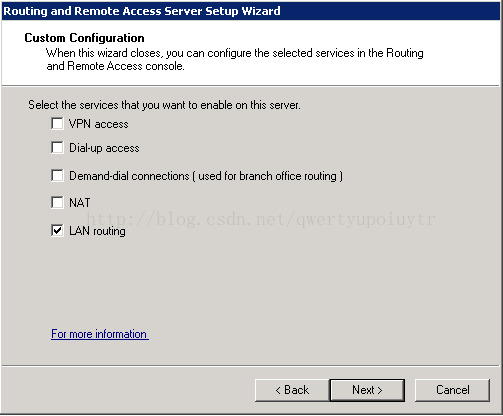Go to the previous step with Back
This screenshot has height=416, width=503.
pyautogui.click(x=292, y=390)
